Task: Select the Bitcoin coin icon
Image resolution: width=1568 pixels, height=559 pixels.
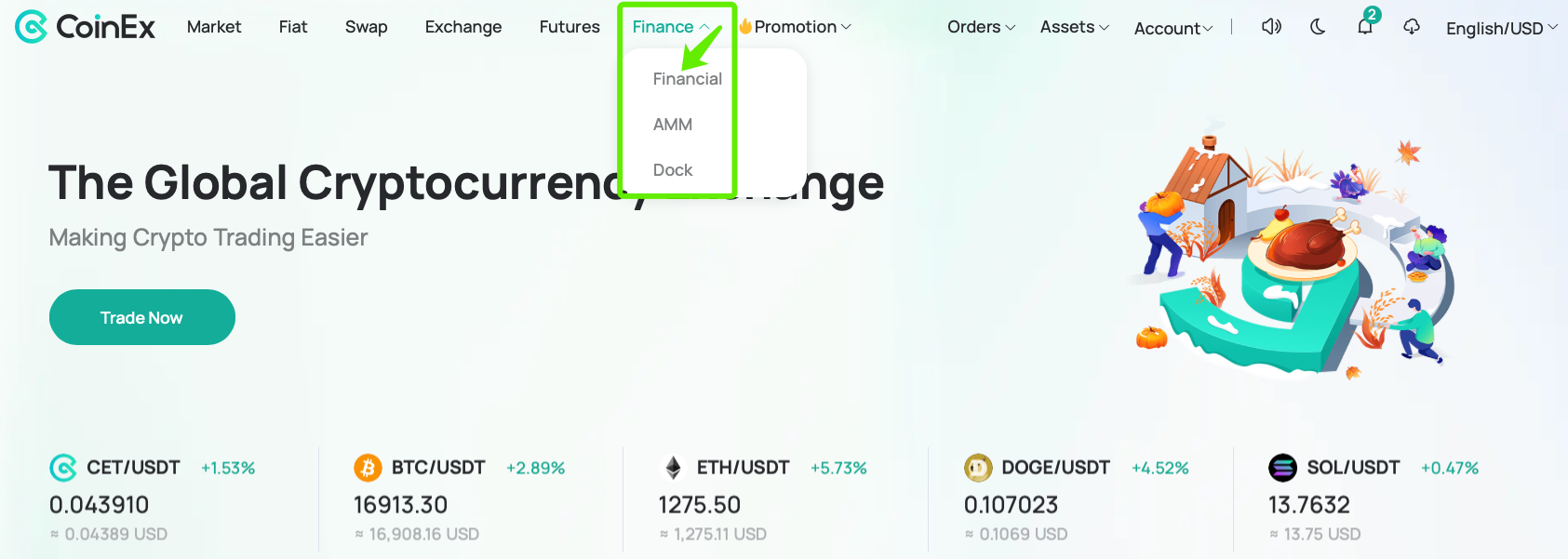Action: tap(369, 467)
